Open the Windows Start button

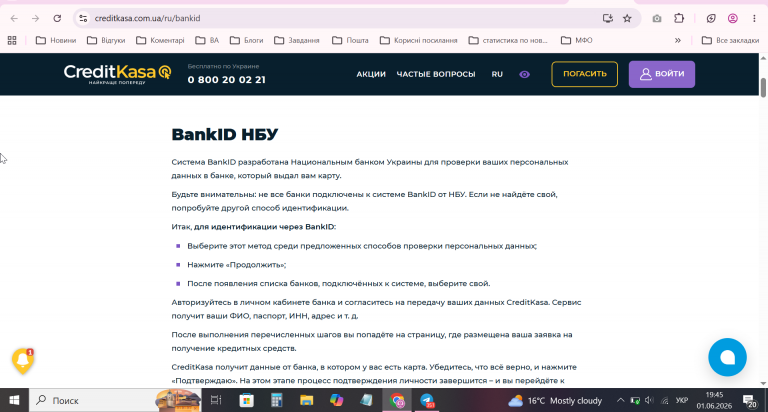[14, 400]
